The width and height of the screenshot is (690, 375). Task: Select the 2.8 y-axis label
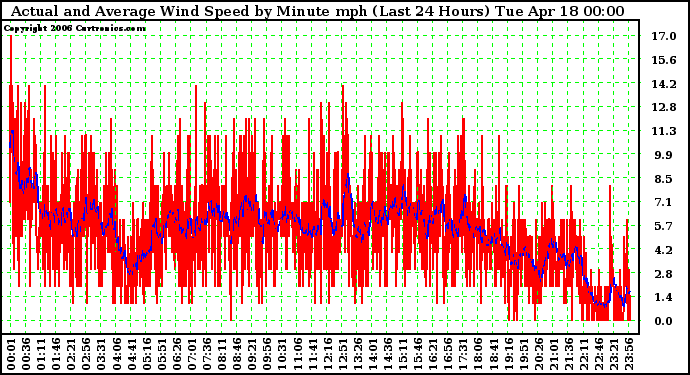pyautogui.click(x=664, y=274)
